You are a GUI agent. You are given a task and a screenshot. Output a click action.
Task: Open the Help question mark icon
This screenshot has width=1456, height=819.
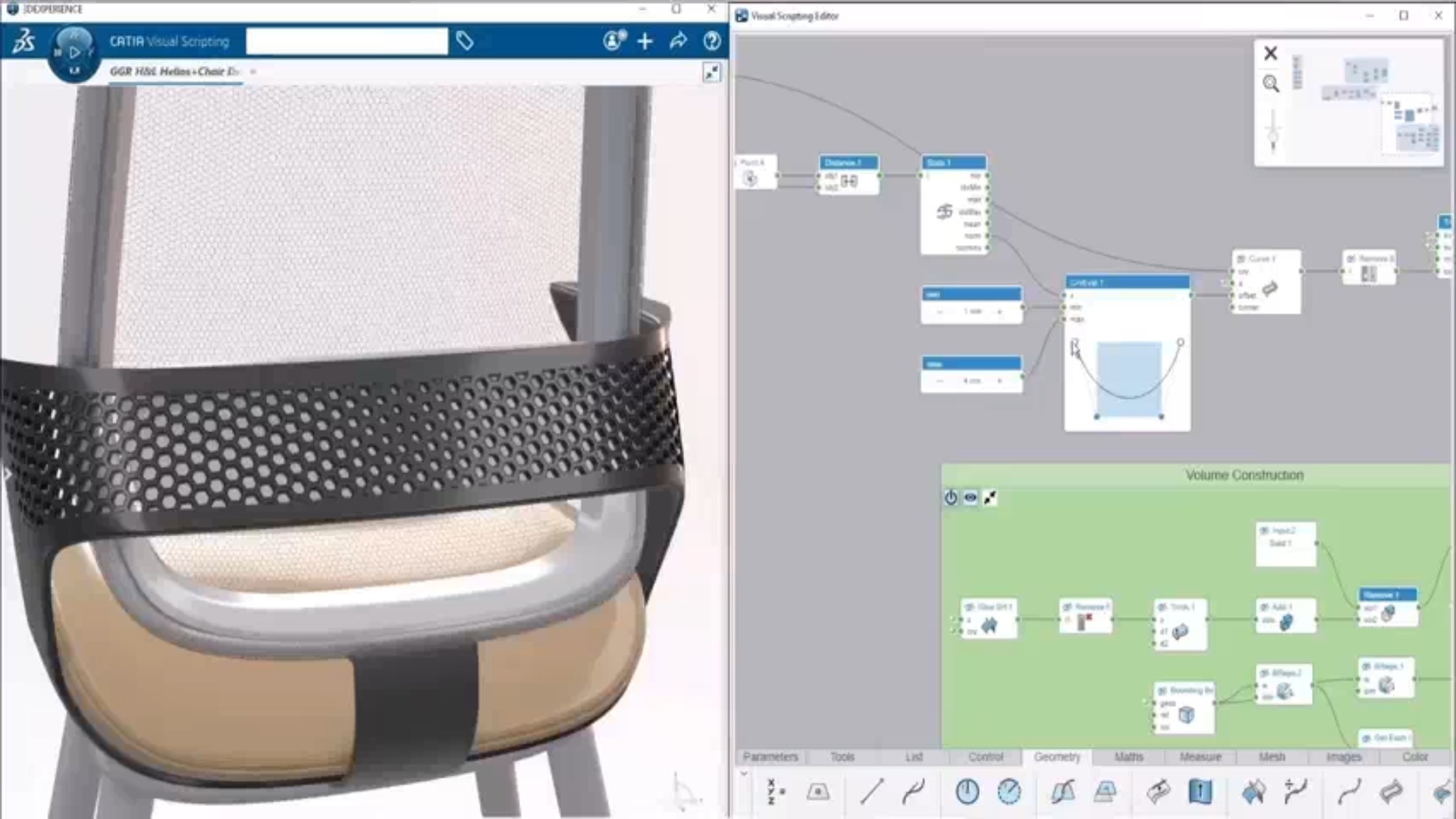coord(711,41)
